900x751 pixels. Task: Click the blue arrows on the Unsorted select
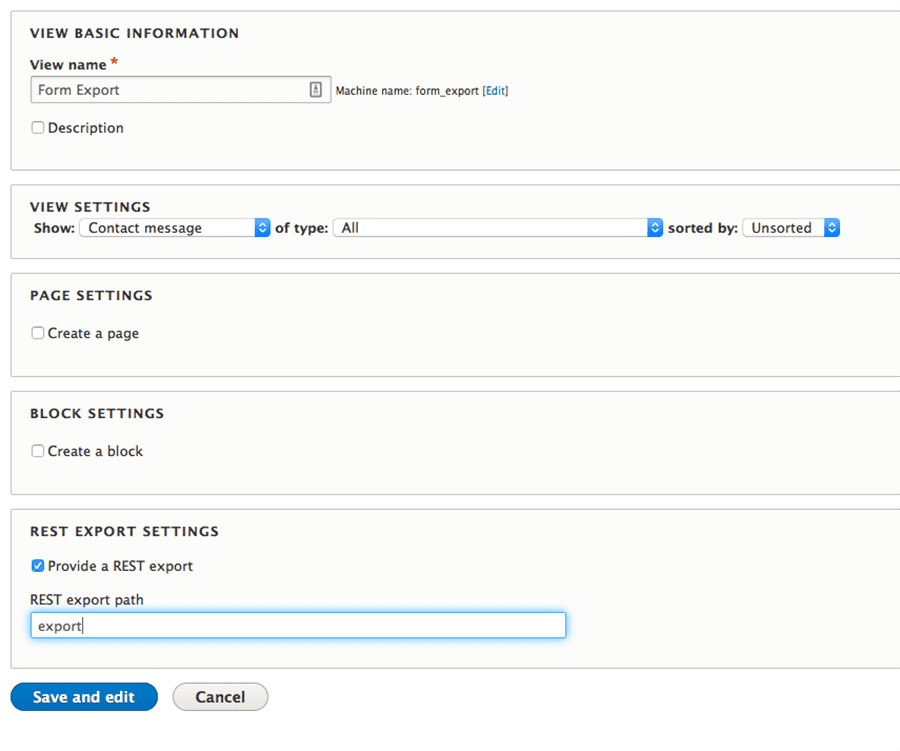pos(832,228)
